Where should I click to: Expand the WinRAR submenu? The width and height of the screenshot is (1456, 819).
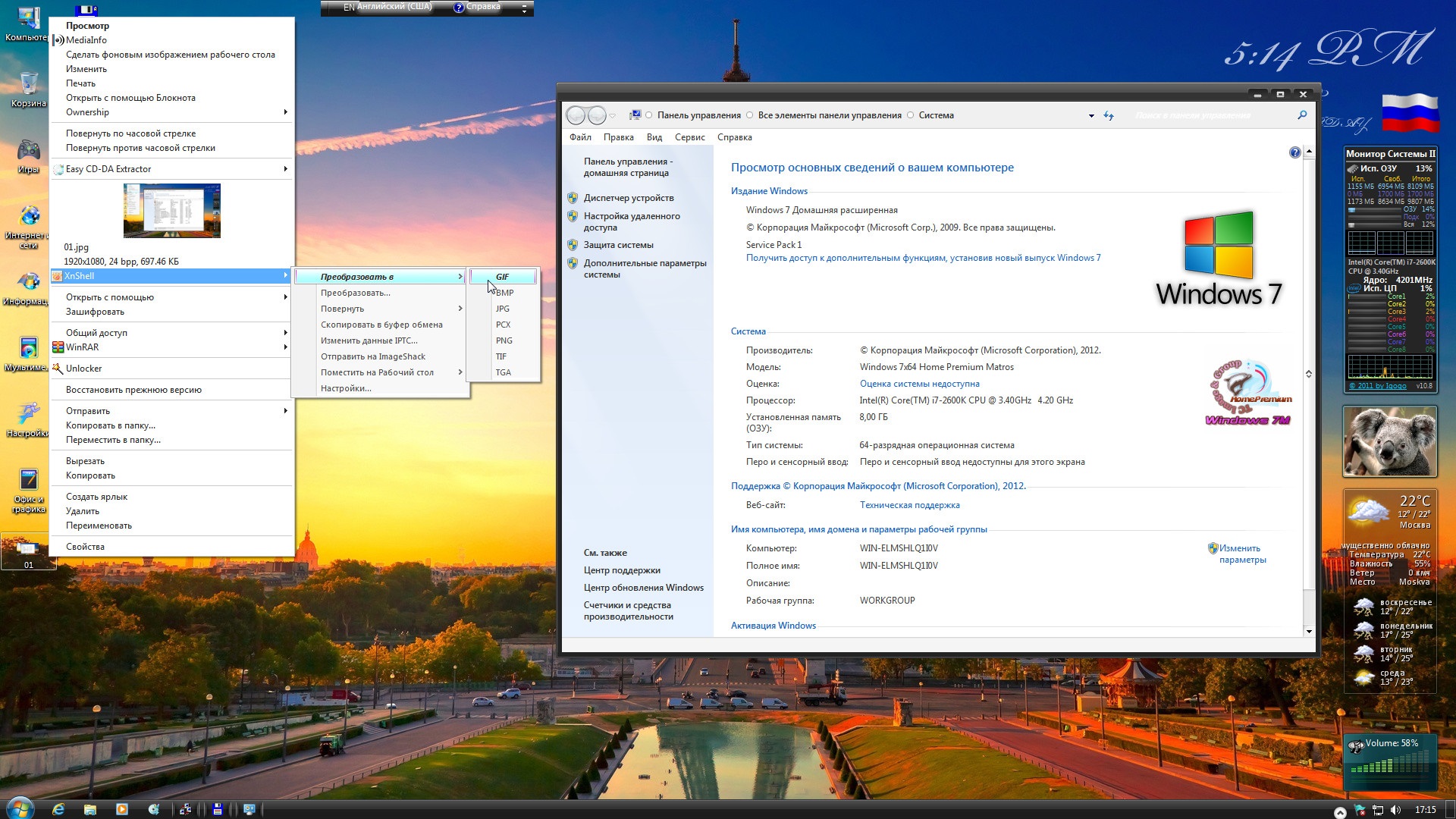point(285,347)
